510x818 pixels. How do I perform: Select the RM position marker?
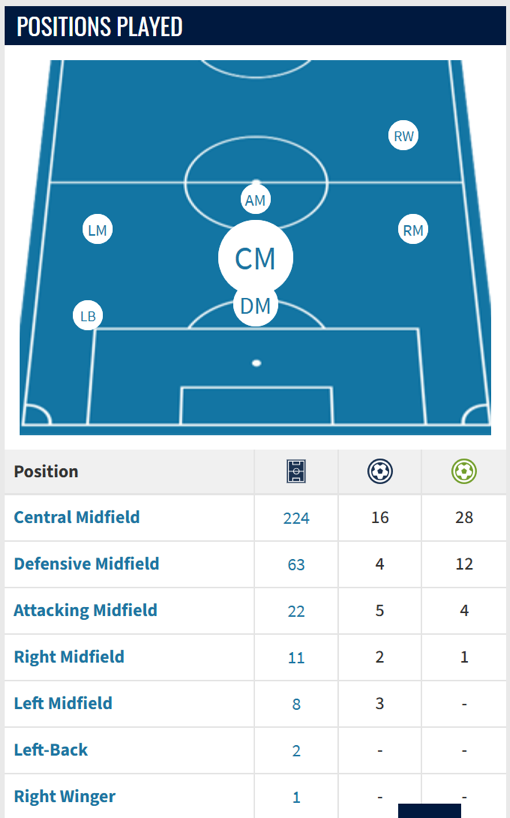click(413, 230)
